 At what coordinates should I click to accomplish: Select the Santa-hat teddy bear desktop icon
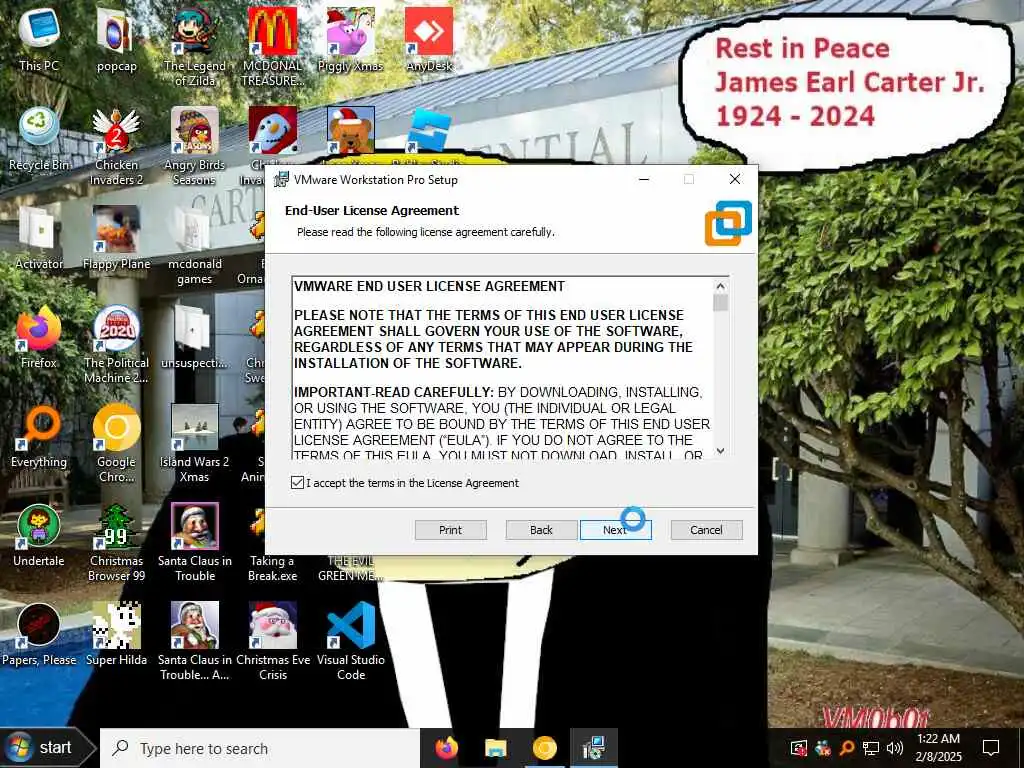(351, 129)
